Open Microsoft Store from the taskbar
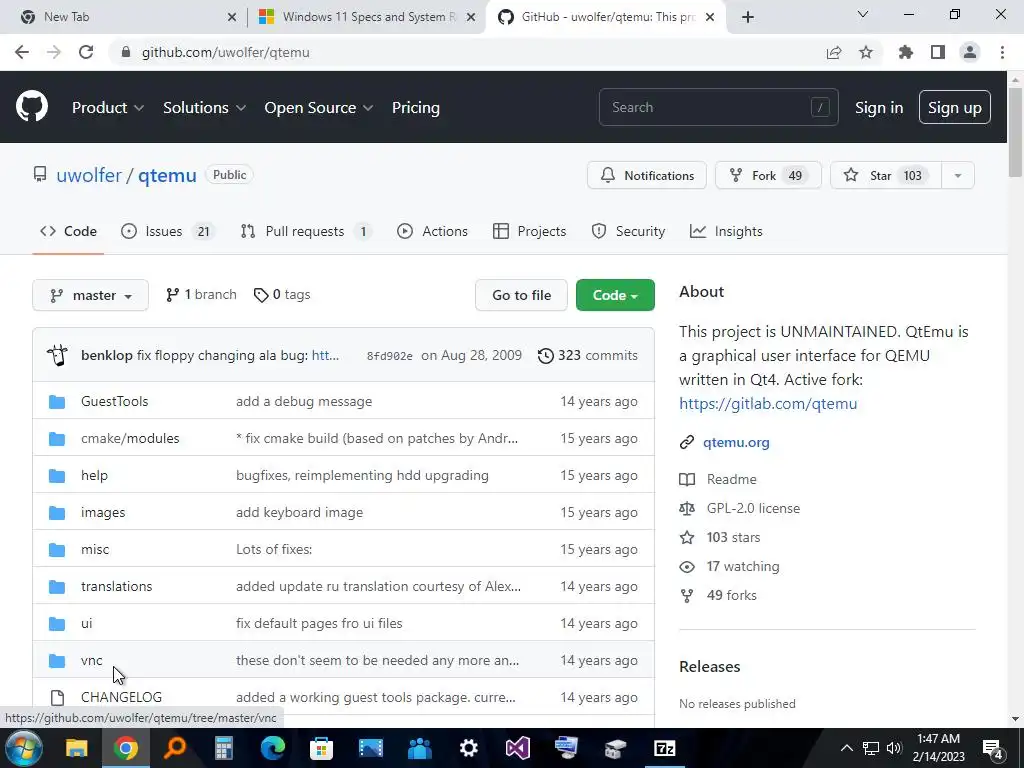1024x768 pixels. tap(321, 748)
